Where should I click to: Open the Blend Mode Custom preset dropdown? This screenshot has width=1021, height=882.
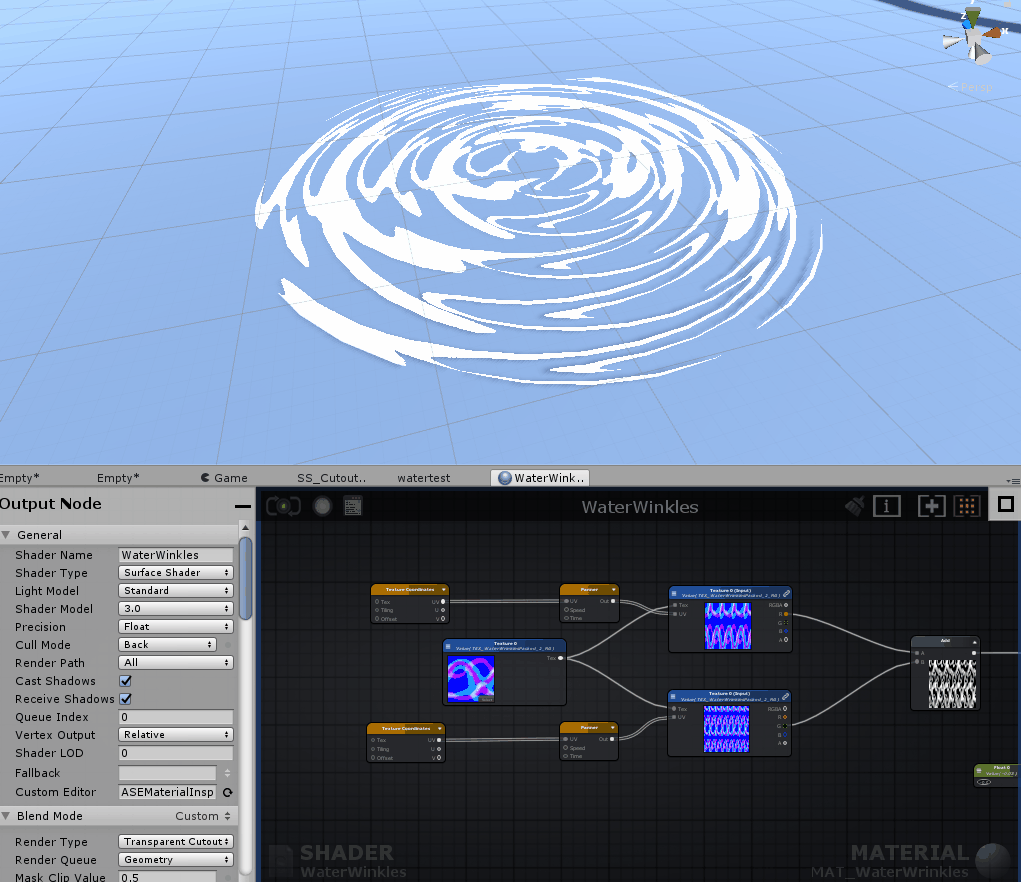tap(203, 816)
